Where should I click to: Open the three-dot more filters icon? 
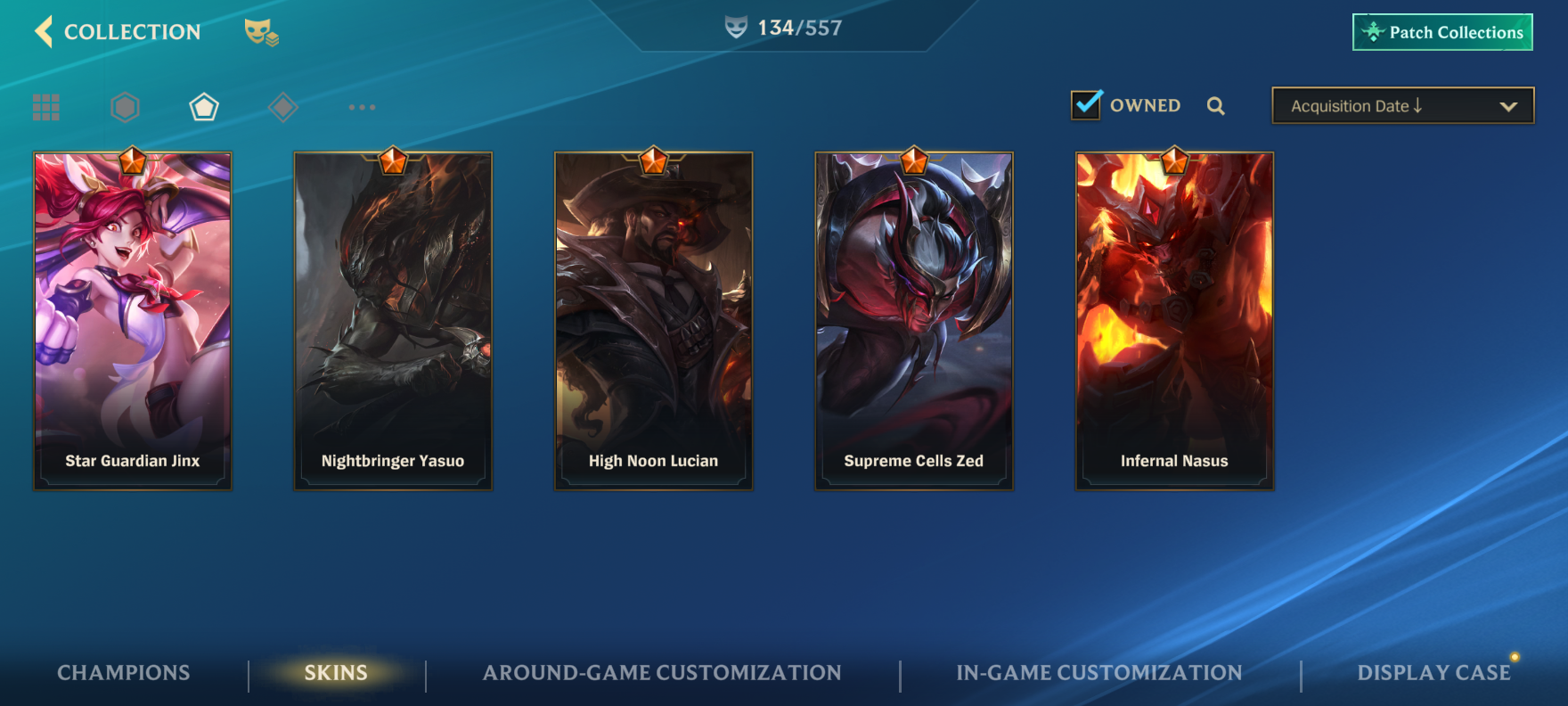tap(362, 107)
